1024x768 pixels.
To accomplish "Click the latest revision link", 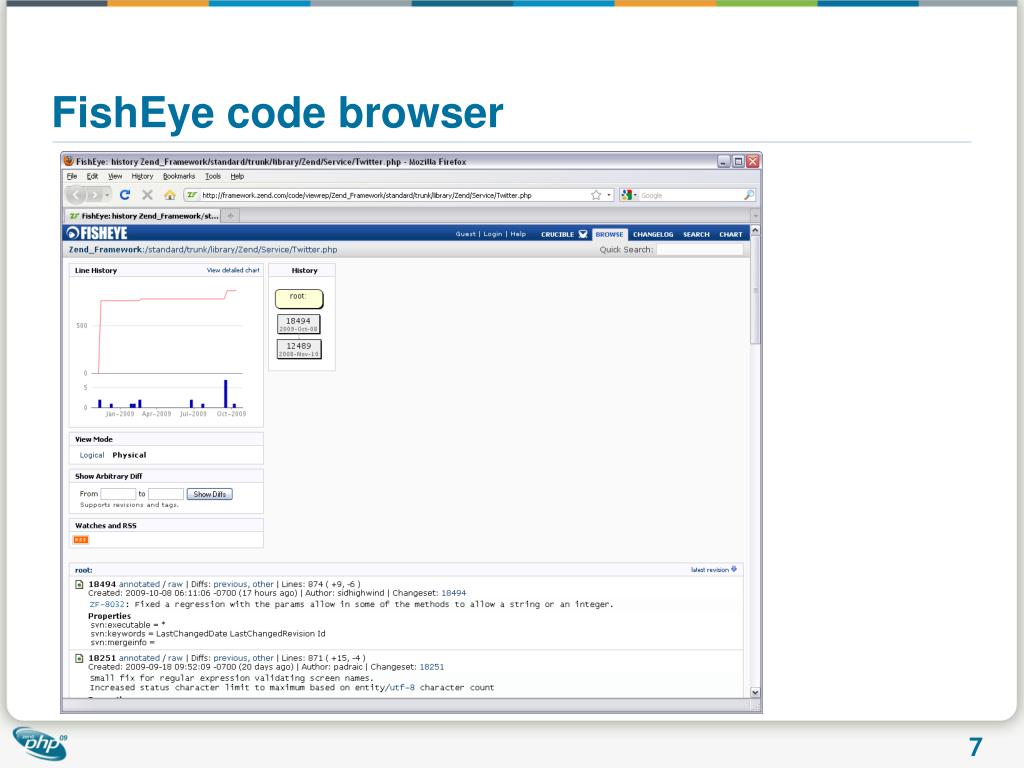I will click(x=709, y=569).
